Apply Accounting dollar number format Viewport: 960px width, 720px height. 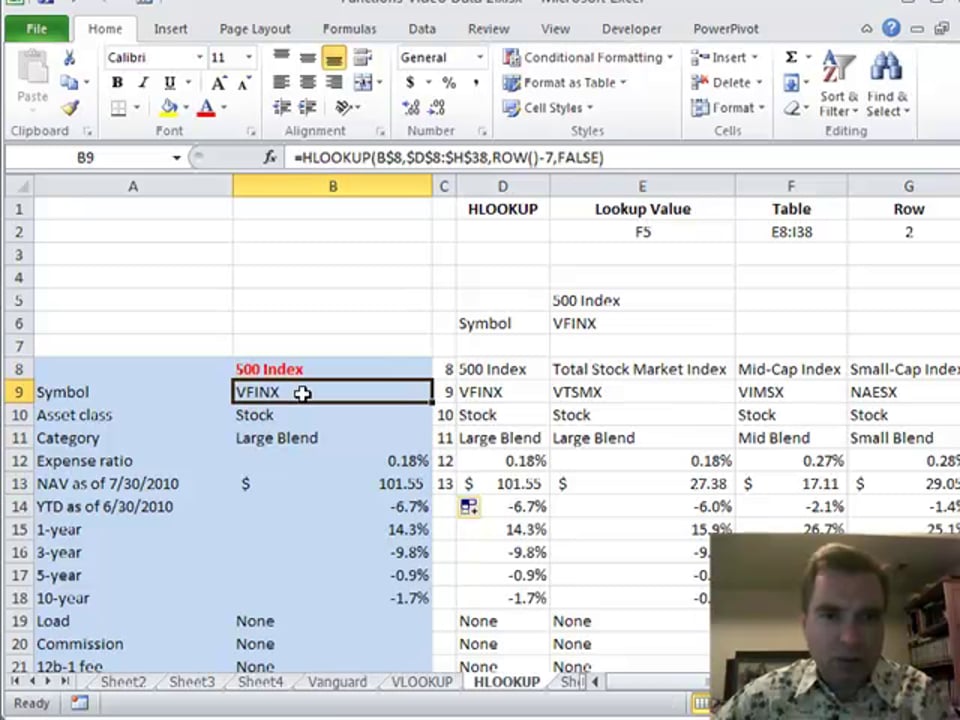[410, 83]
